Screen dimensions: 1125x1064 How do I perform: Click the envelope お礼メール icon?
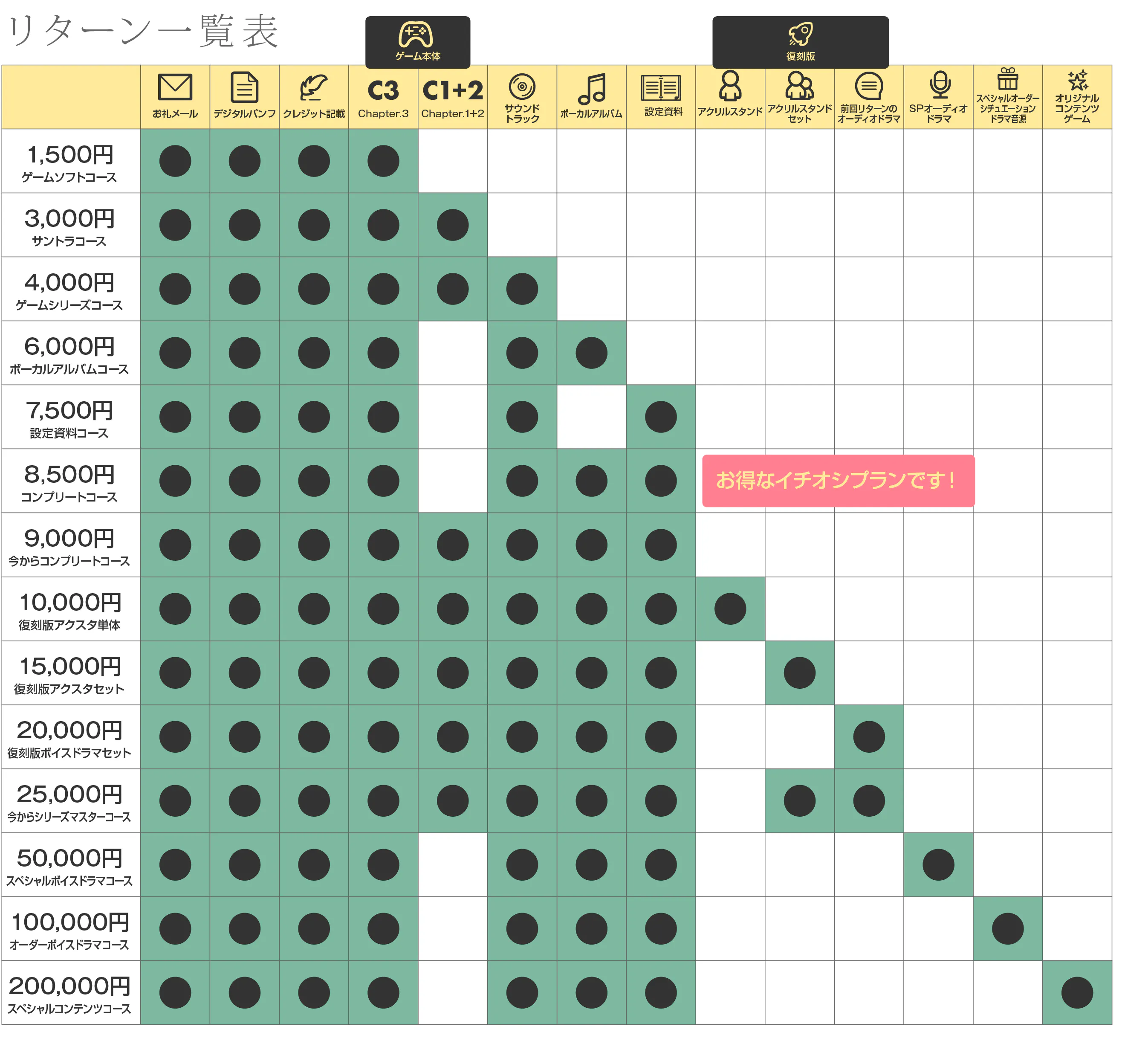click(176, 88)
